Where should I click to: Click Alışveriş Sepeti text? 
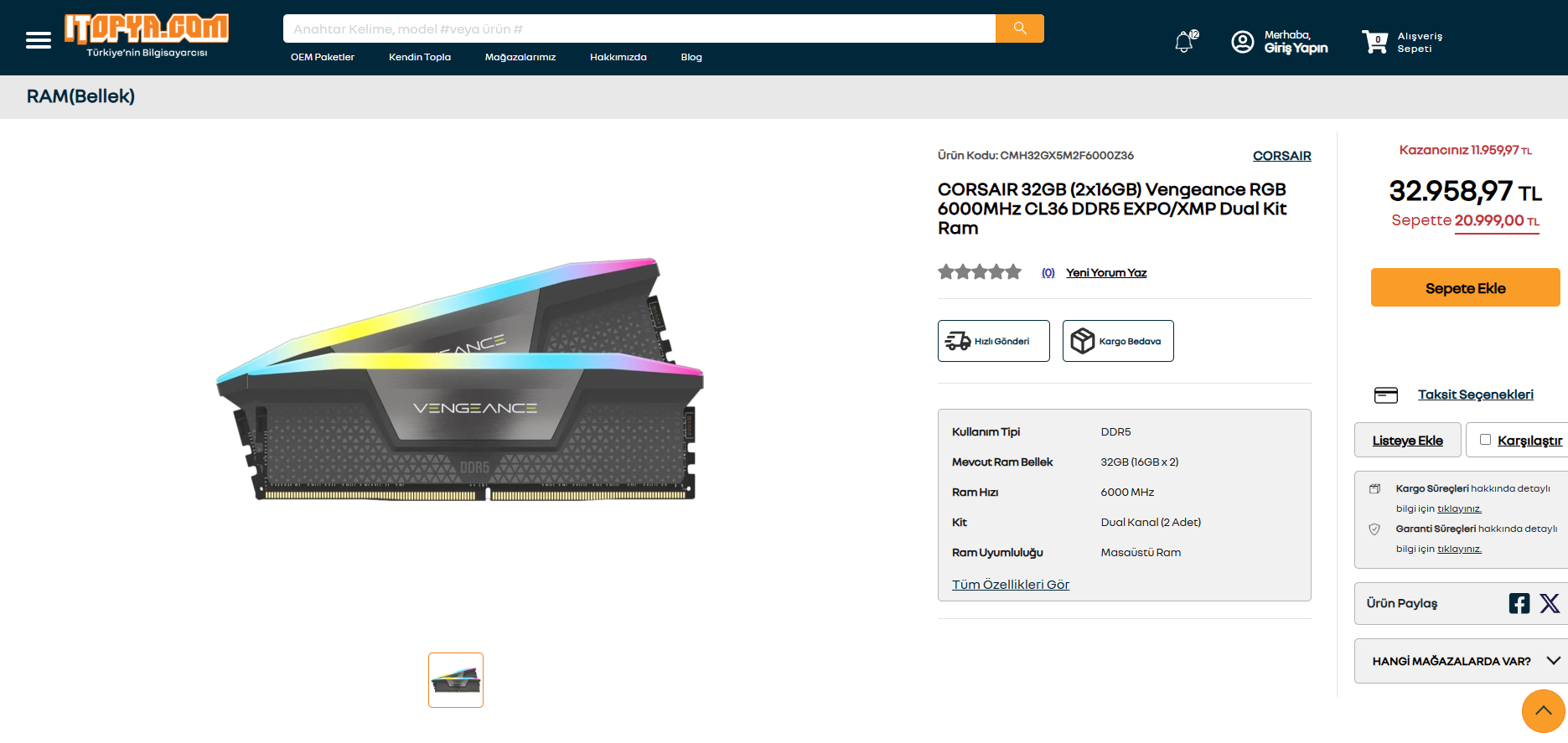click(1421, 42)
